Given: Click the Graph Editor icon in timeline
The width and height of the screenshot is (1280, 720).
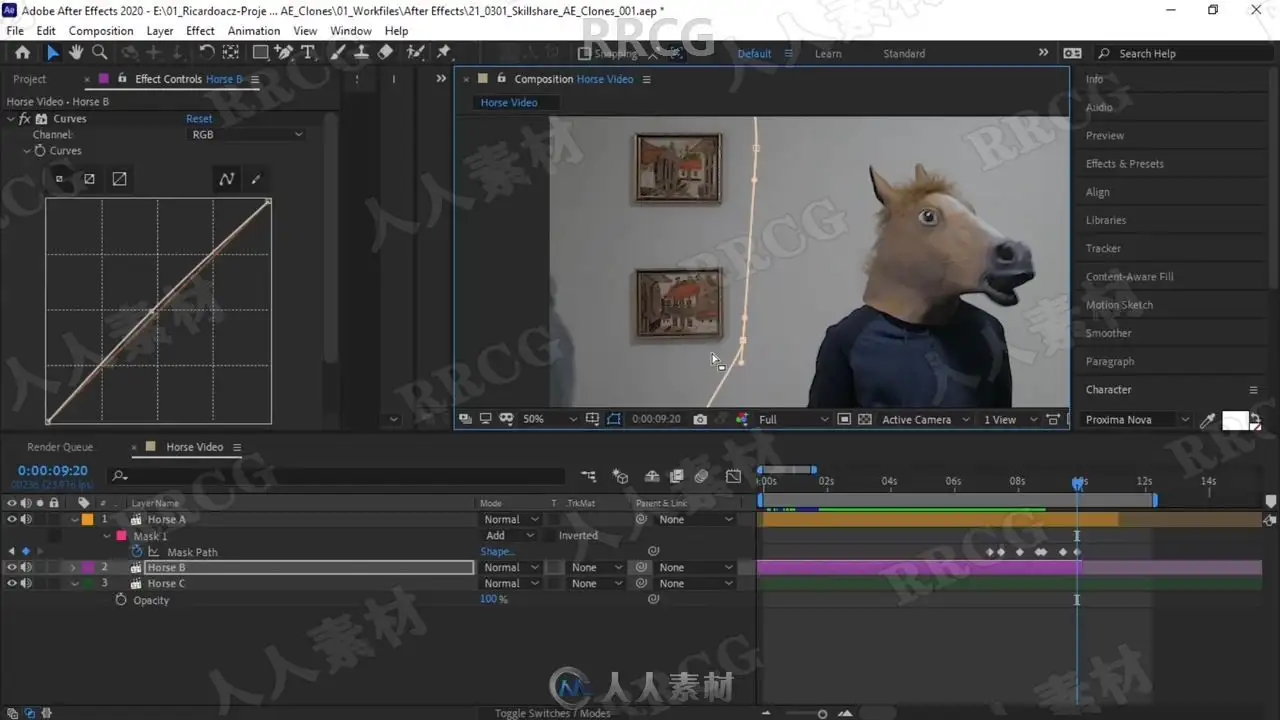Looking at the screenshot, I should tap(734, 477).
